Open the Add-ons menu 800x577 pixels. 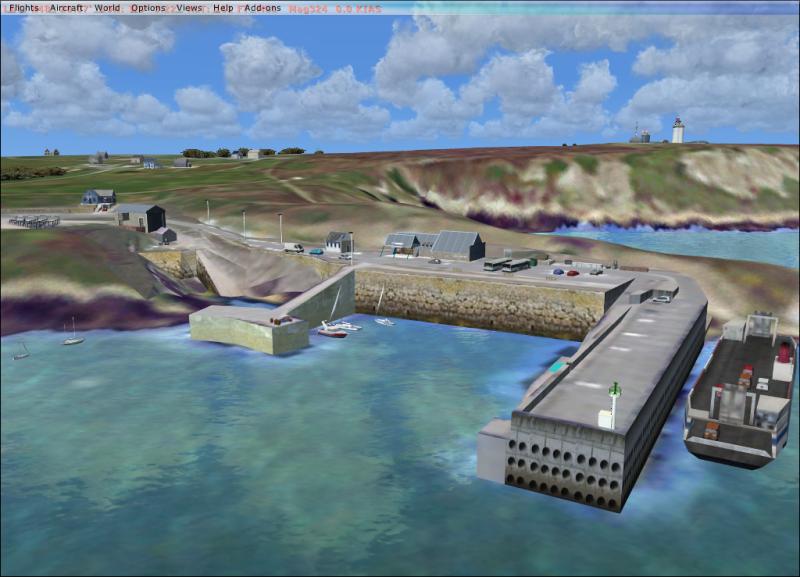(x=263, y=8)
